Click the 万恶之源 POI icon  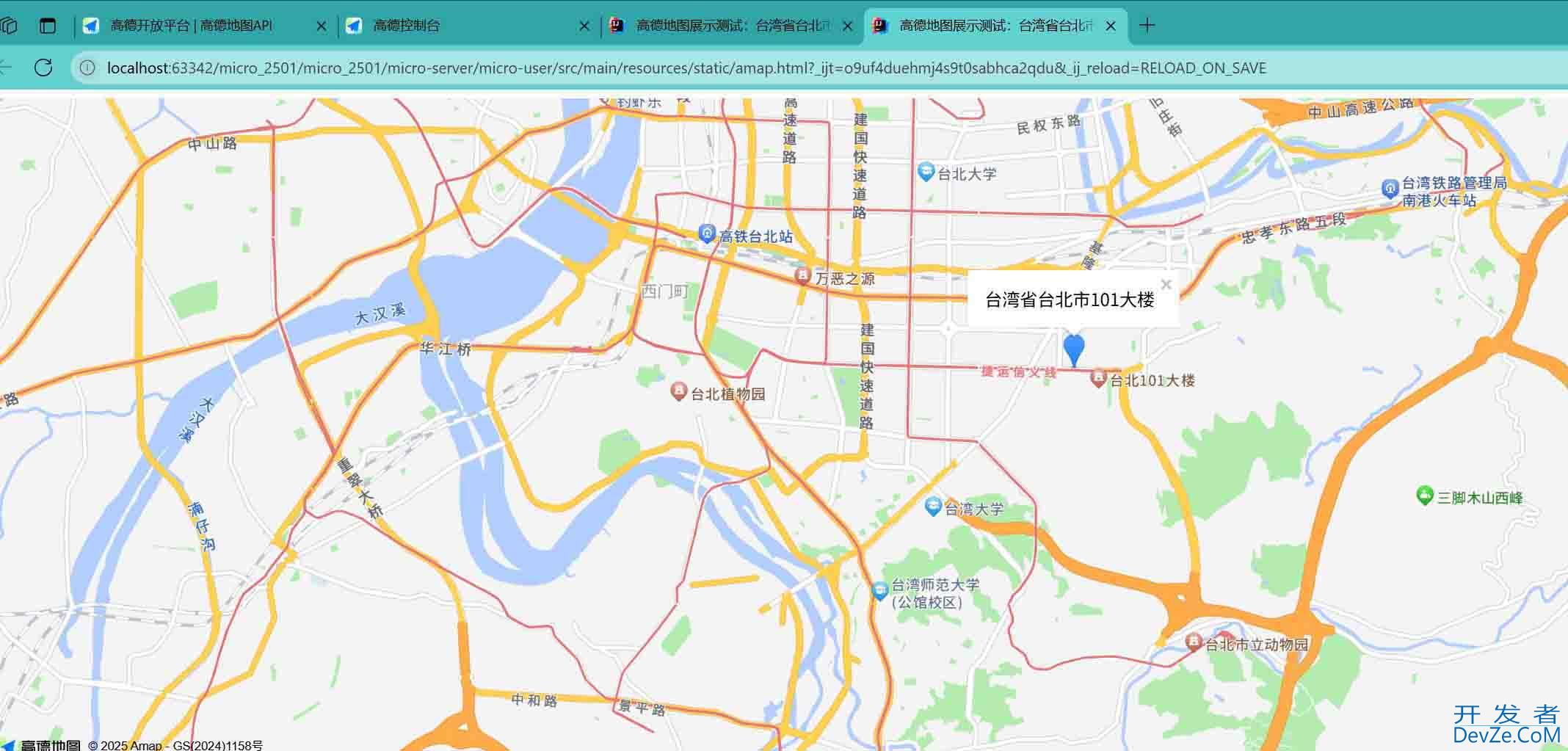(803, 277)
